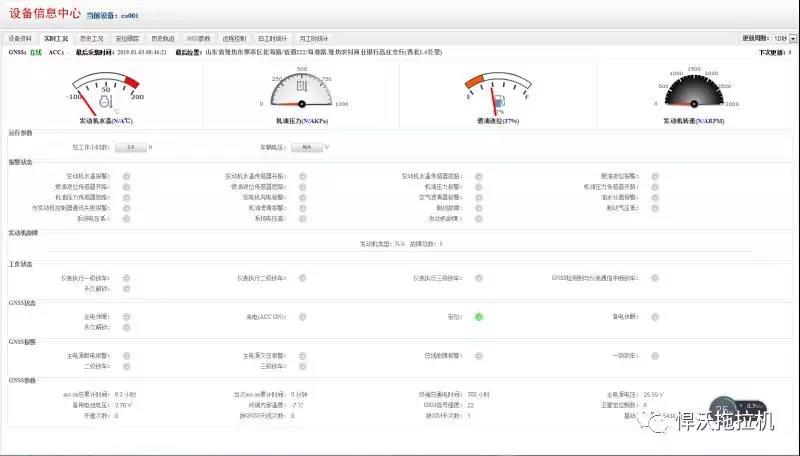Click the oil pressure gauge

click(x=301, y=89)
